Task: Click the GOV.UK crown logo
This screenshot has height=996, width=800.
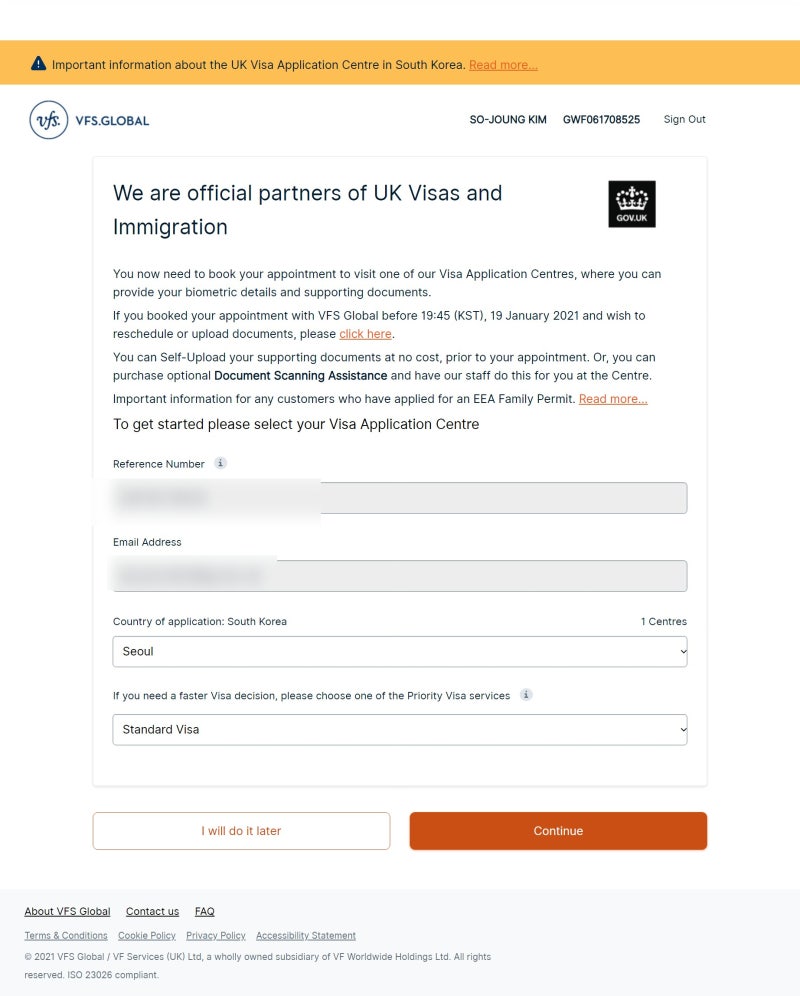Action: (x=631, y=204)
